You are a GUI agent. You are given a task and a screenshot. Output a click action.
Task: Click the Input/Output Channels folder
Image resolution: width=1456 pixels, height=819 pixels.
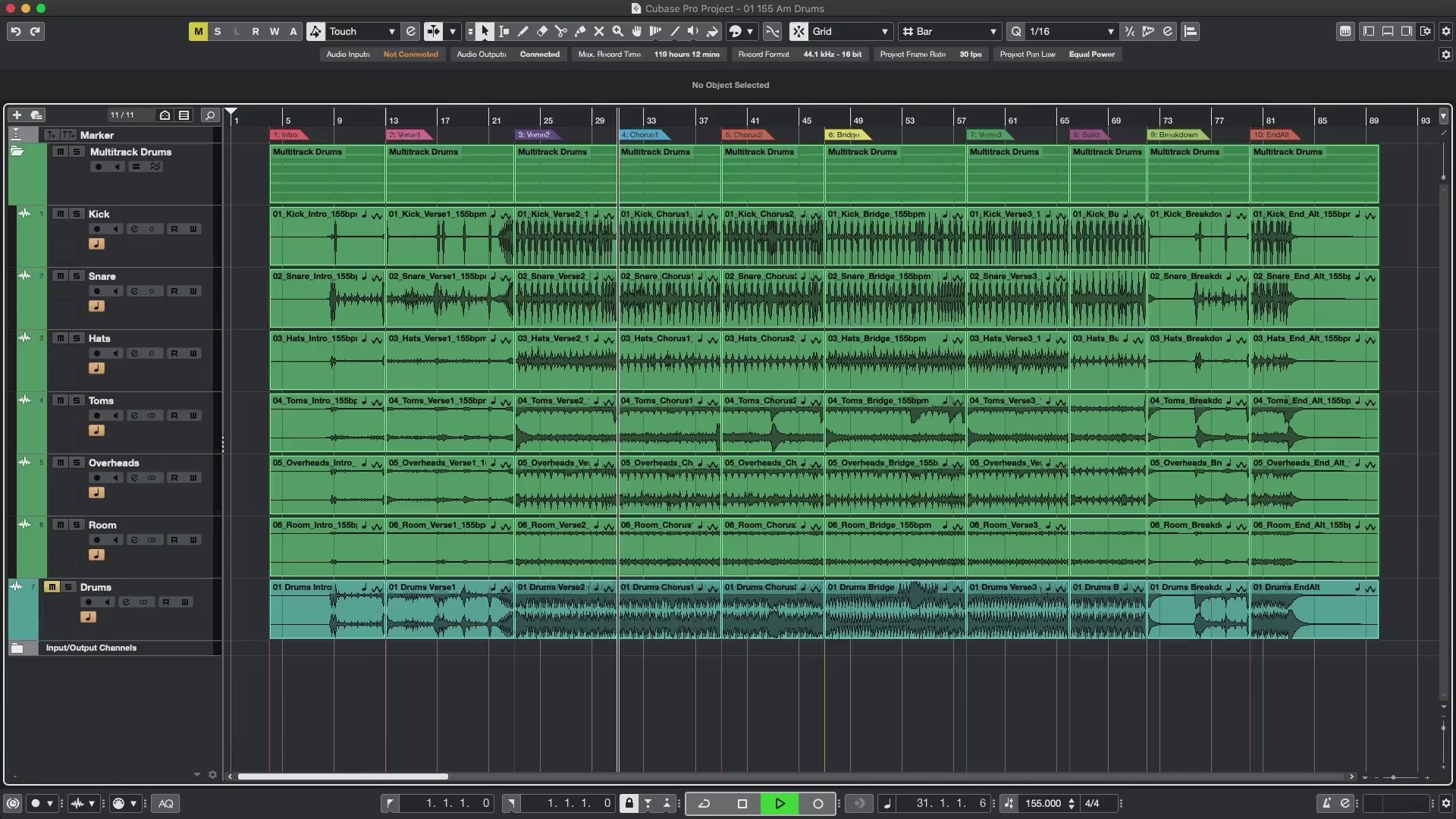91,648
